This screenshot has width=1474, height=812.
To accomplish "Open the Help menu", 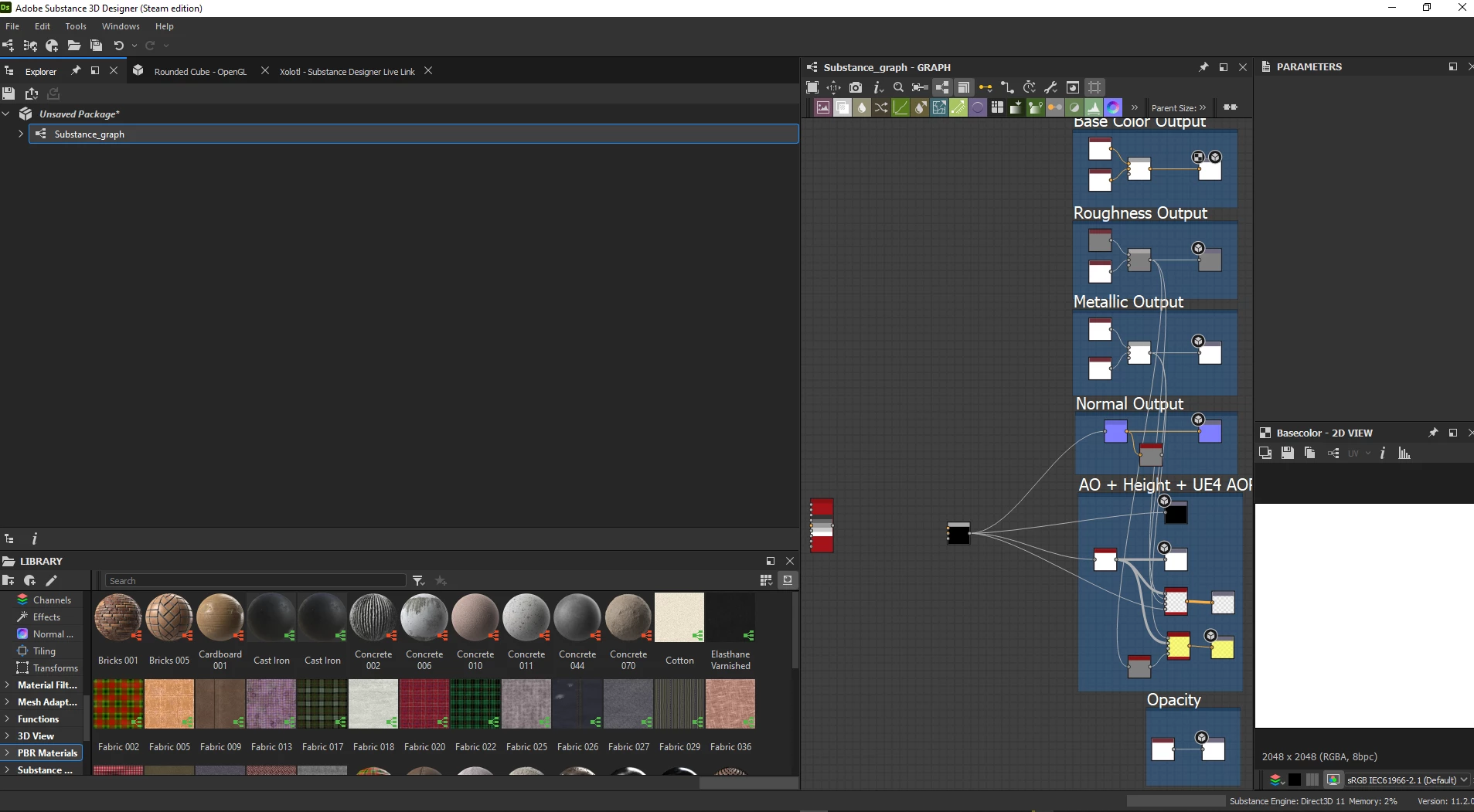I will pos(164,26).
